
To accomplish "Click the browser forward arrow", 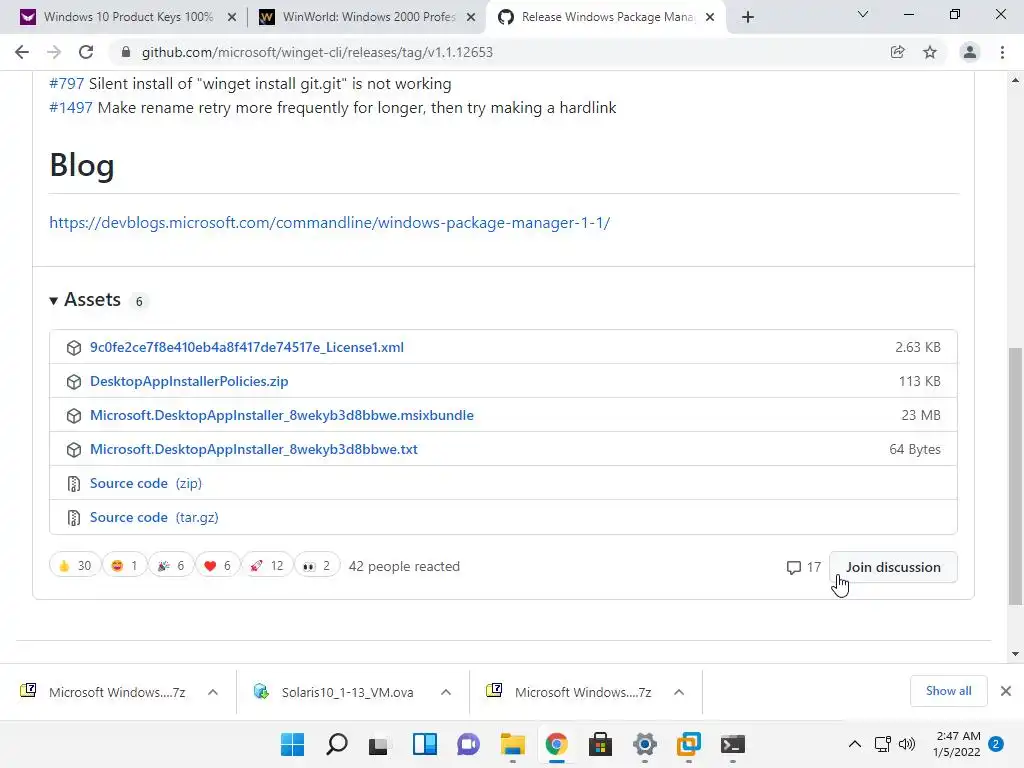I will coord(54,52).
